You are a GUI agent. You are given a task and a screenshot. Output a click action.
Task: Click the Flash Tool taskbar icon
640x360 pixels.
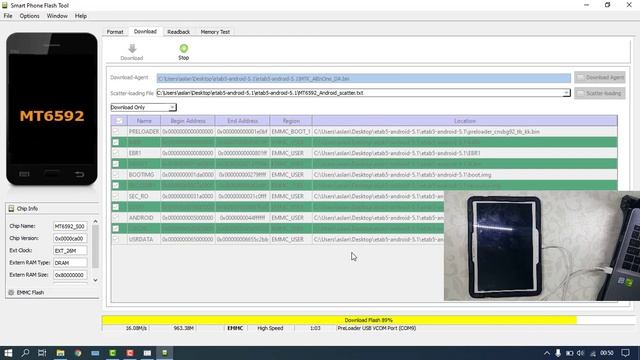click(164, 353)
